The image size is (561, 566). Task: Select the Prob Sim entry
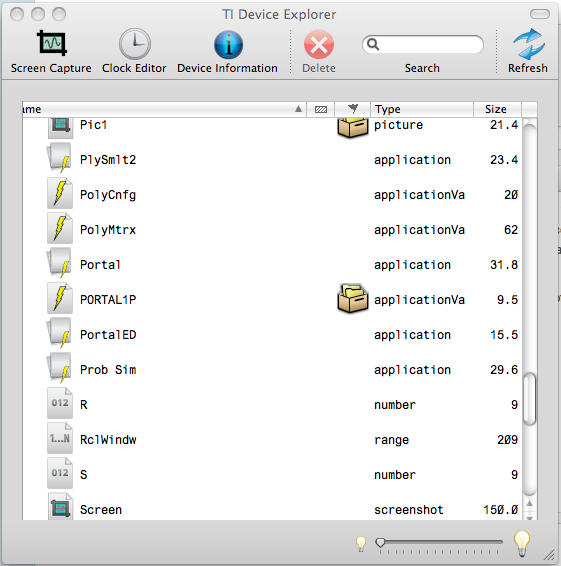point(108,370)
